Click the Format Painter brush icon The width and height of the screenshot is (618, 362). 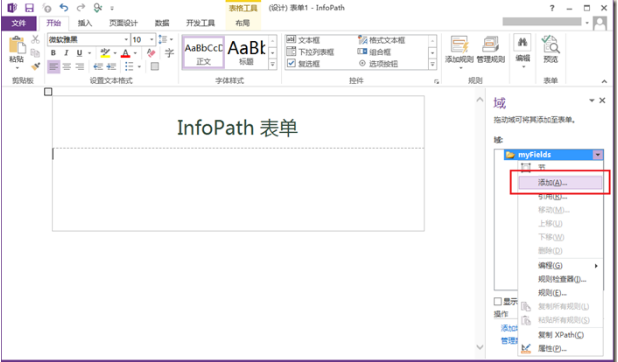(x=35, y=66)
